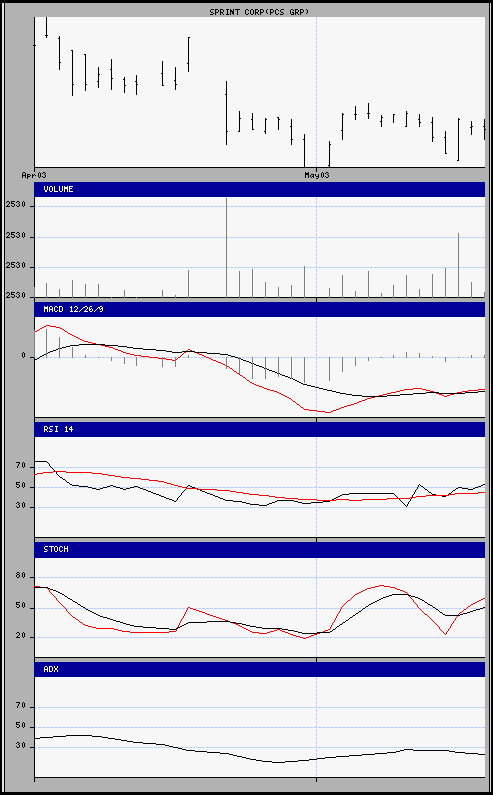Image resolution: width=493 pixels, height=795 pixels.
Task: Click the stochastic 50 level label
Action: 20,607
